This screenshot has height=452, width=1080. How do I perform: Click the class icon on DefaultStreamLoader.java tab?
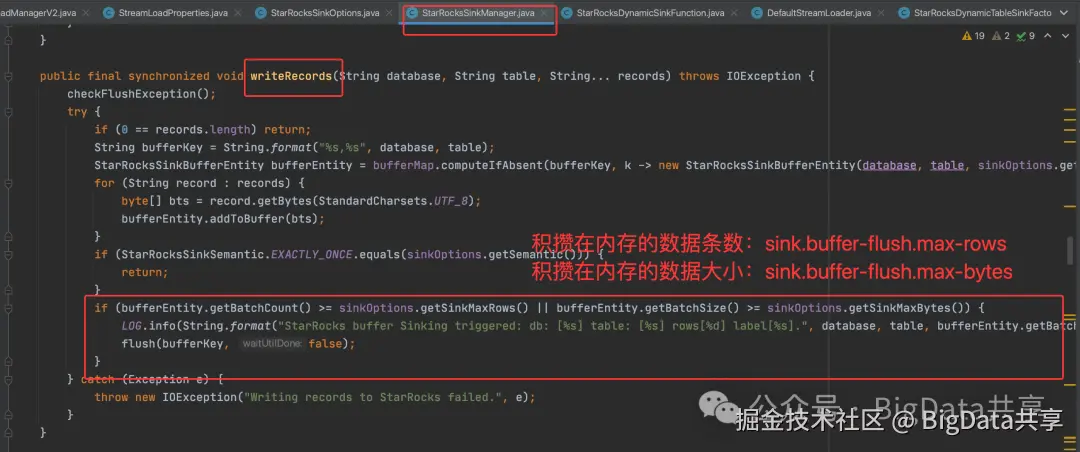click(757, 12)
